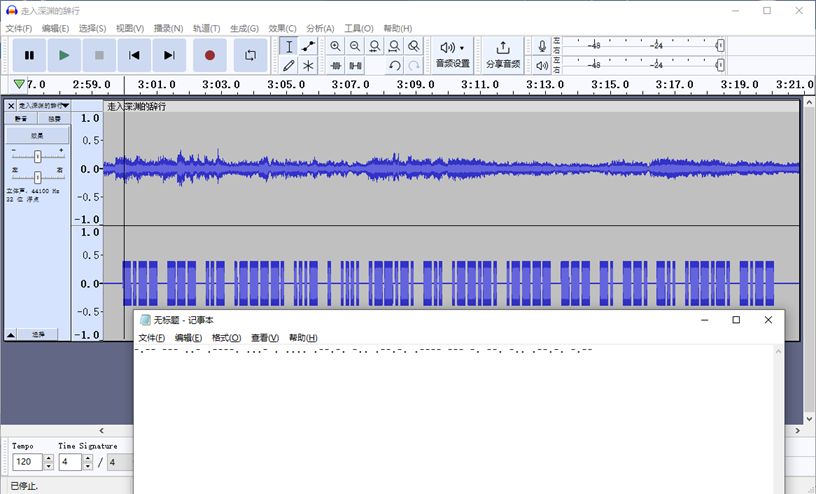This screenshot has height=494, width=816.
Task: Click the Play button in transport toolbar
Action: [64, 56]
